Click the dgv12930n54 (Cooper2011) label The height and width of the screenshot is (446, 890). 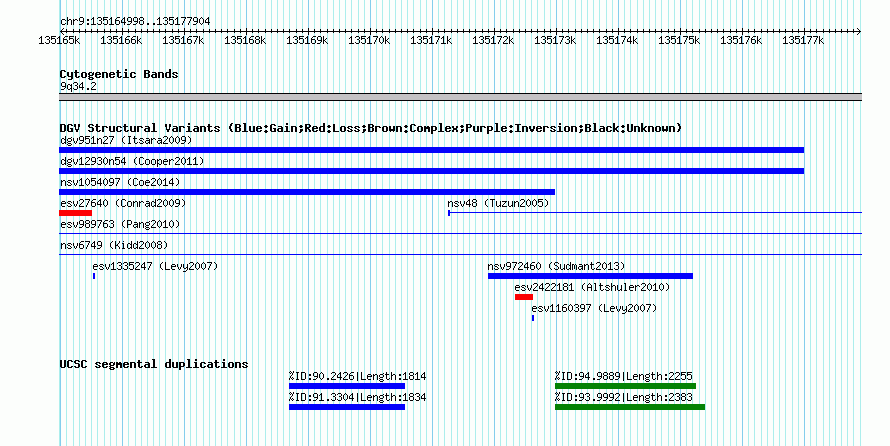click(132, 161)
